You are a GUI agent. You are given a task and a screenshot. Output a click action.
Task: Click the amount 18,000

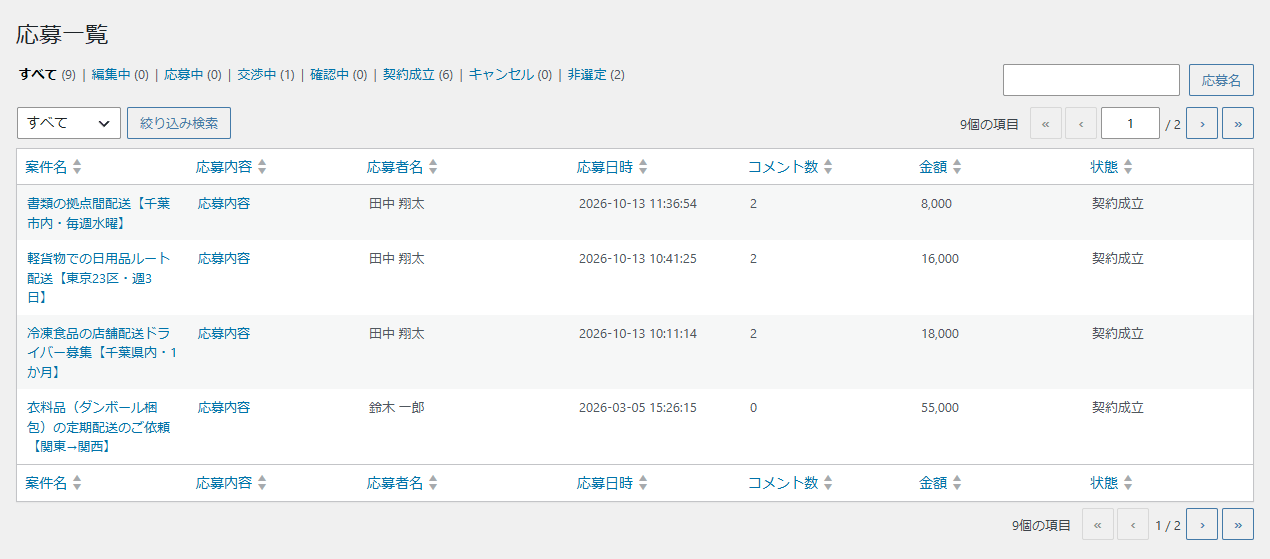(940, 333)
